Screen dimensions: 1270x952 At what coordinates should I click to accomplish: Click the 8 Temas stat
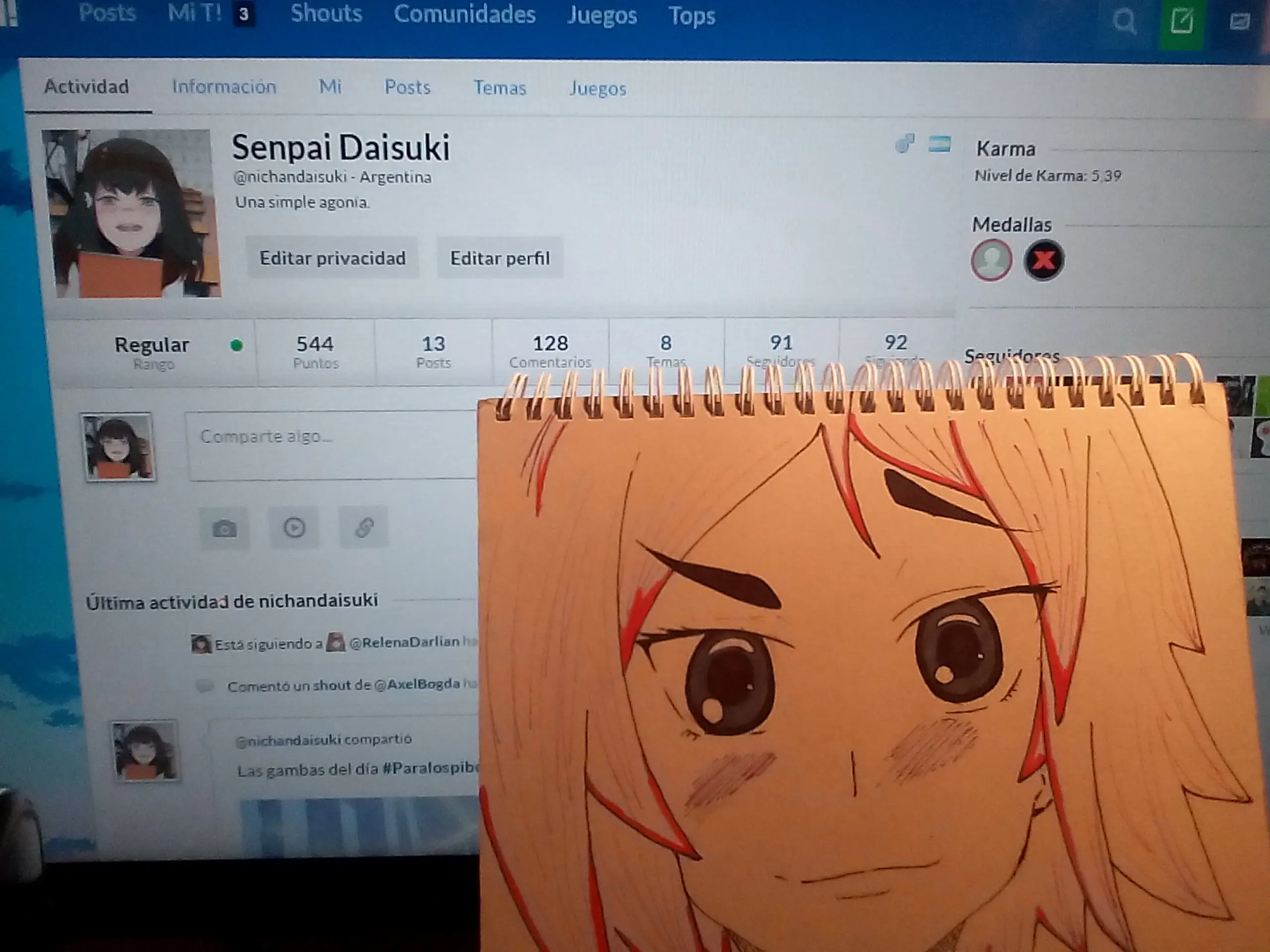pyautogui.click(x=666, y=351)
